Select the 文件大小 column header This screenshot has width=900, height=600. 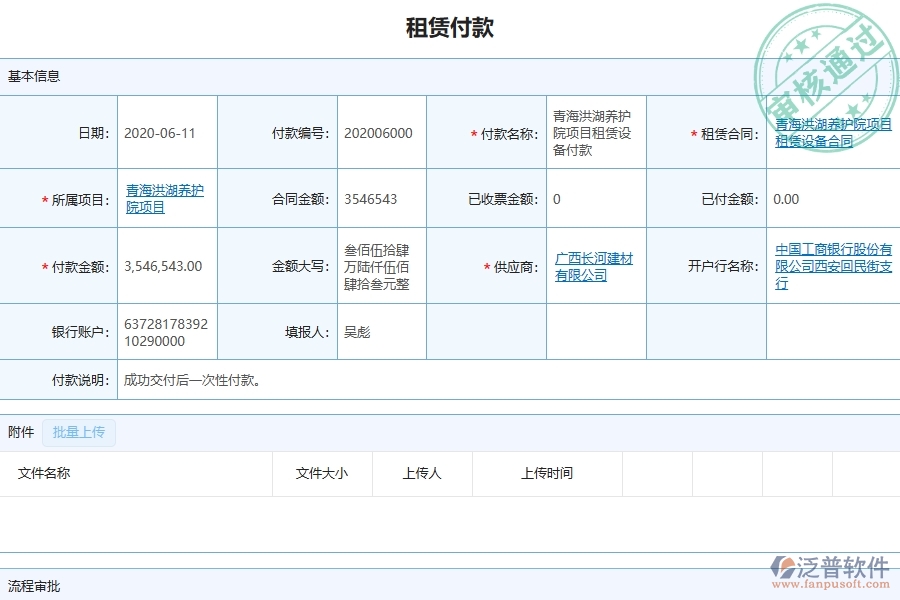coord(322,474)
